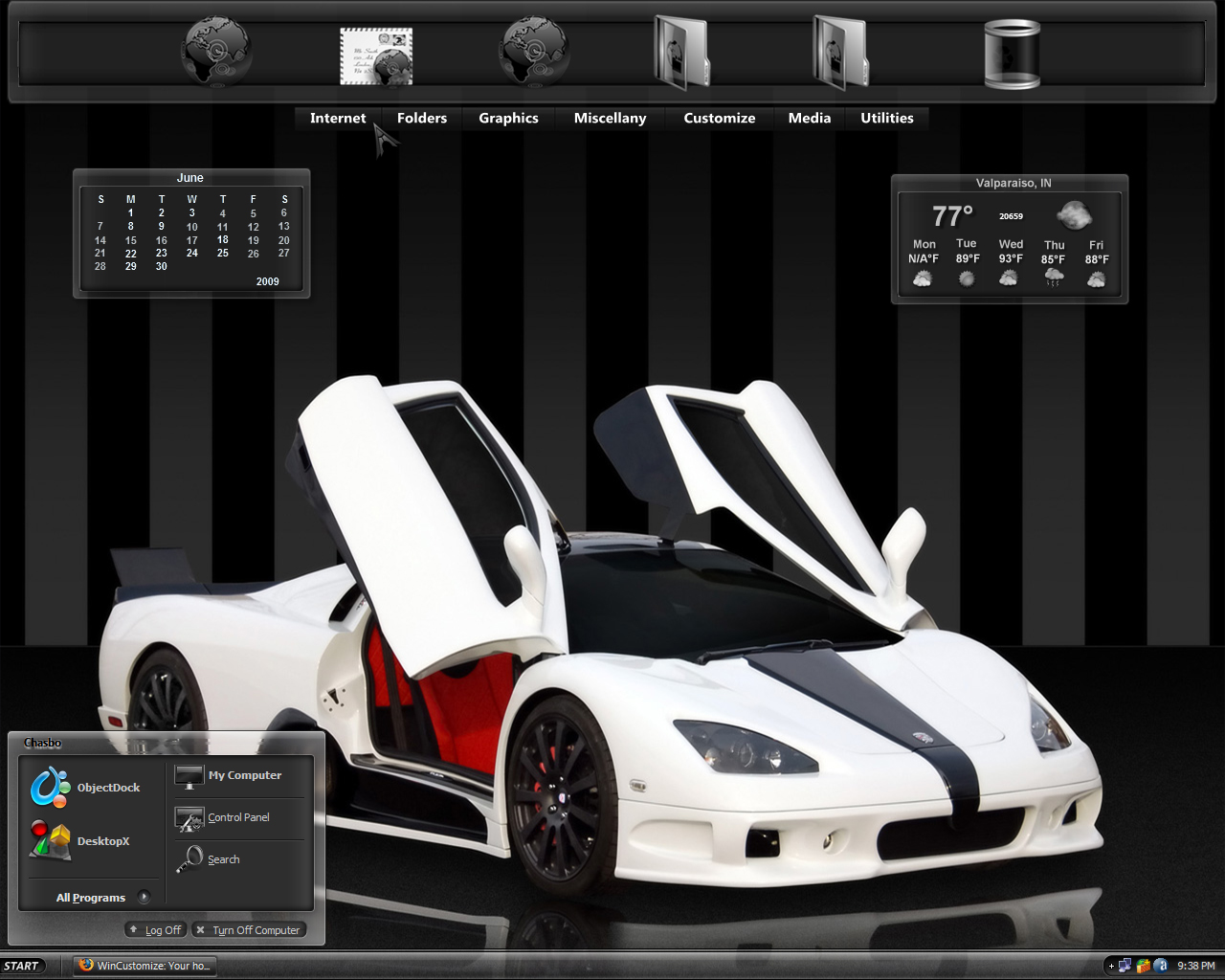Click the firewall tray icon
The height and width of the screenshot is (980, 1225).
(x=1143, y=966)
